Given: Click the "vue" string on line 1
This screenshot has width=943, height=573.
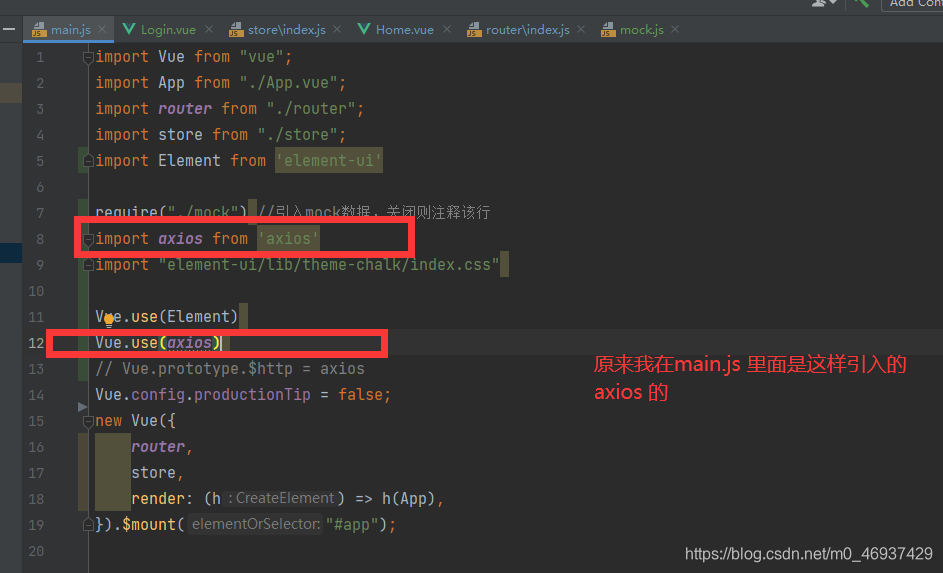Looking at the screenshot, I should [261, 57].
